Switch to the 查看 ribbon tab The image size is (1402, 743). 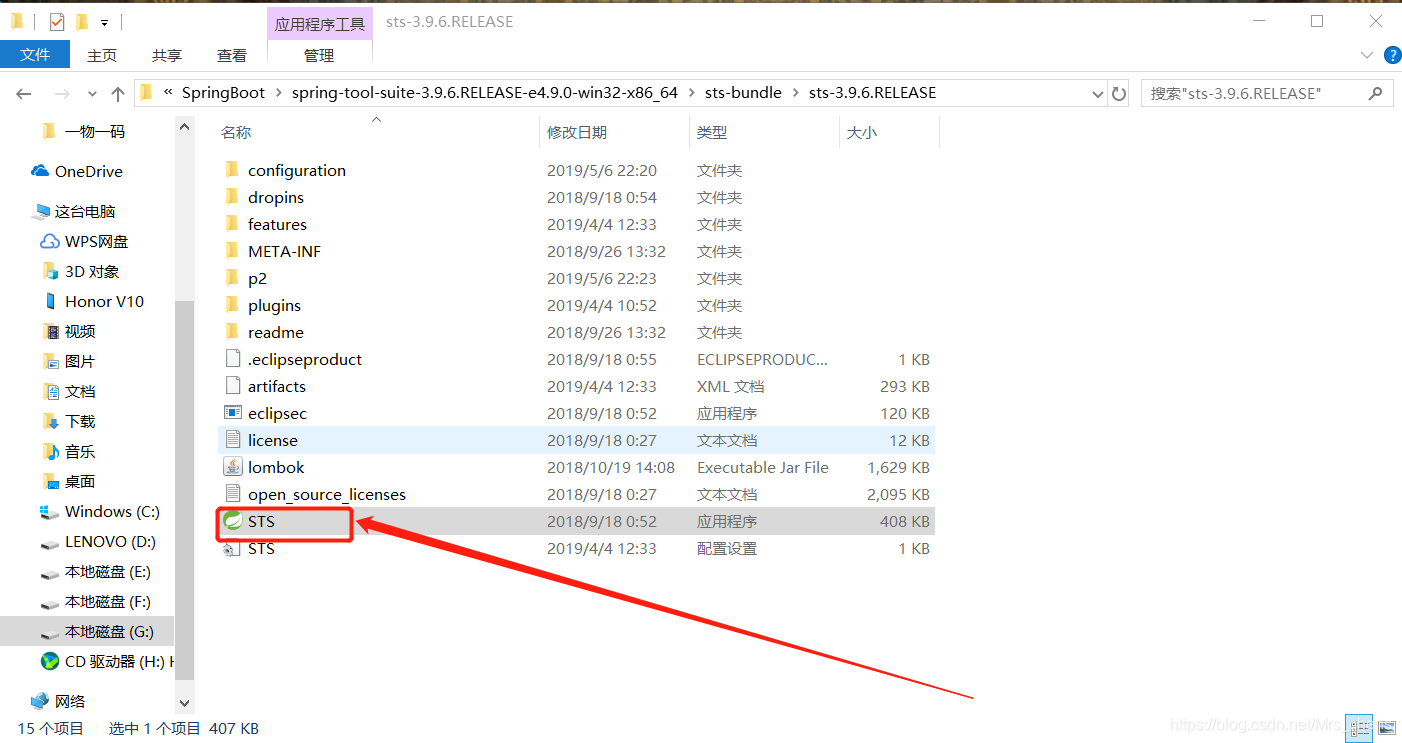point(232,55)
